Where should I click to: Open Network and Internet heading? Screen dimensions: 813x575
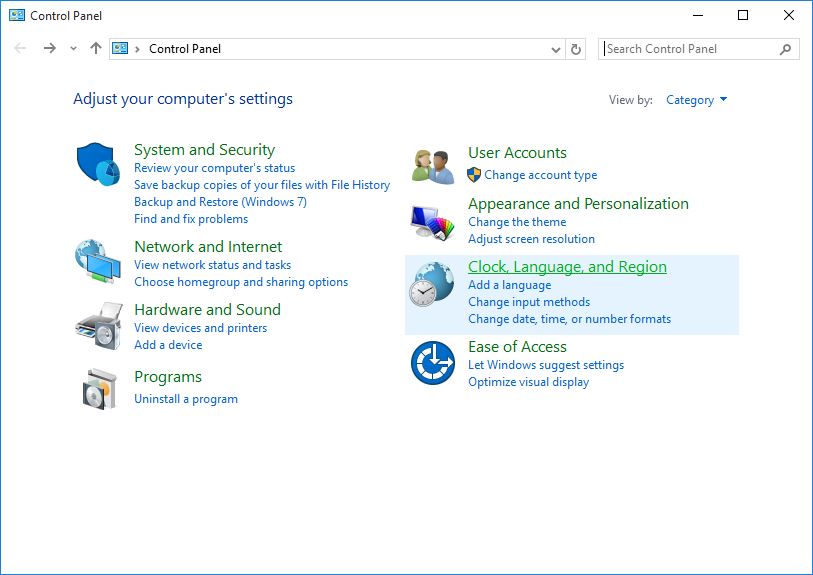[208, 247]
